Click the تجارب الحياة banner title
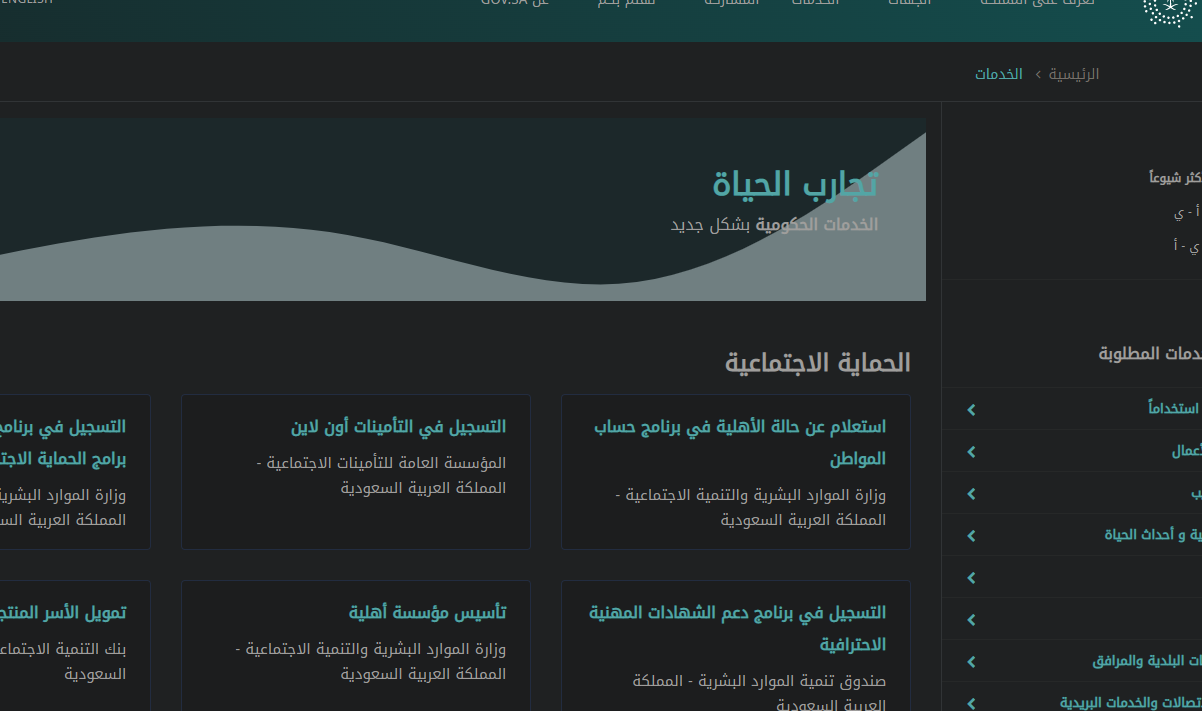The width and height of the screenshot is (1202, 711). pos(795,184)
